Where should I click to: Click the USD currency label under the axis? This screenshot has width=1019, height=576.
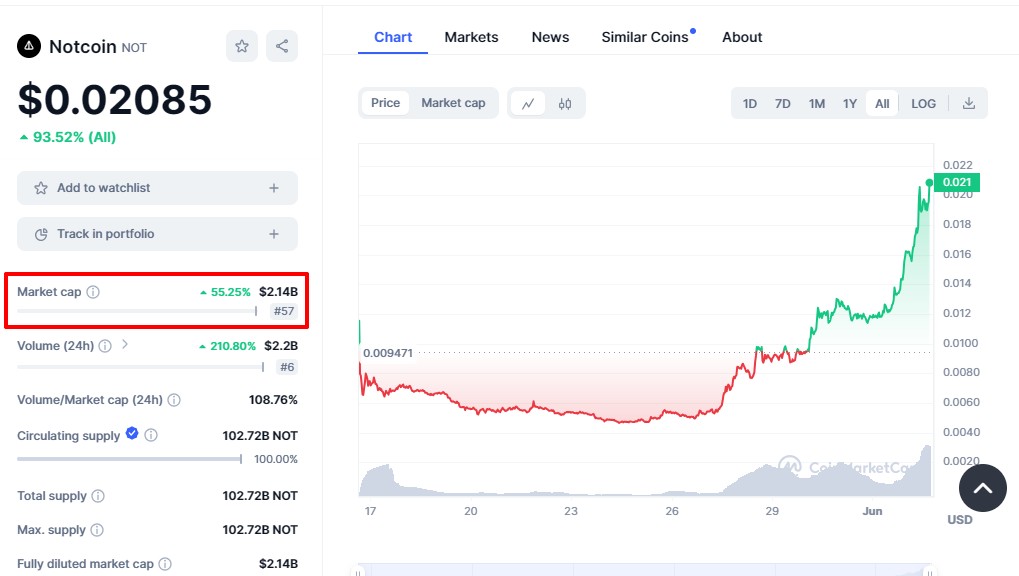point(960,519)
